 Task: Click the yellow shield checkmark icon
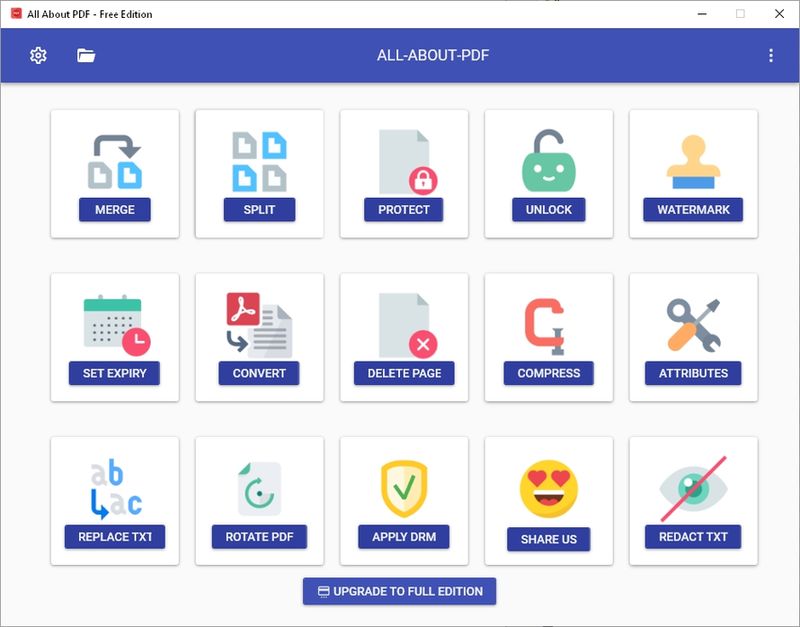point(404,489)
